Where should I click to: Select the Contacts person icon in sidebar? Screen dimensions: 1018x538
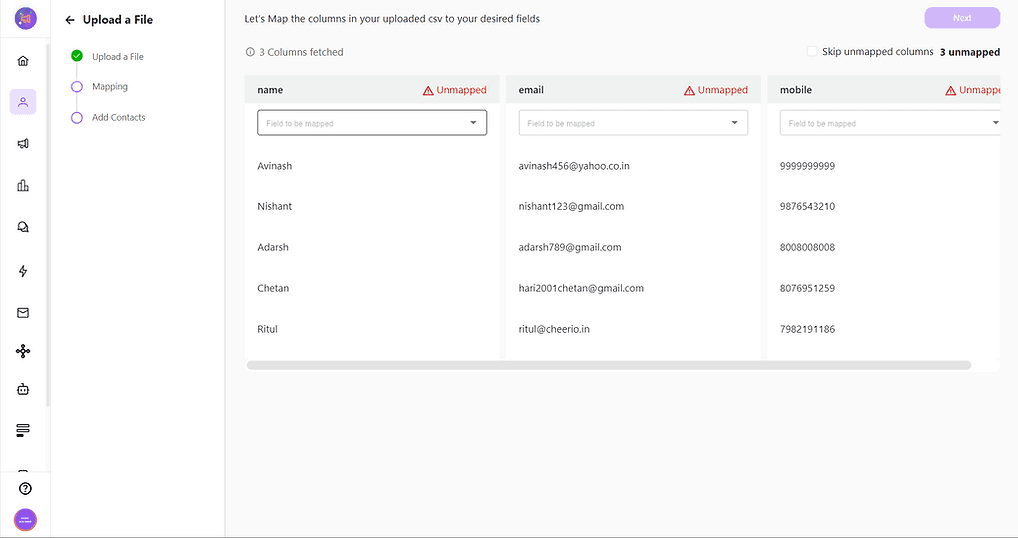click(x=23, y=102)
